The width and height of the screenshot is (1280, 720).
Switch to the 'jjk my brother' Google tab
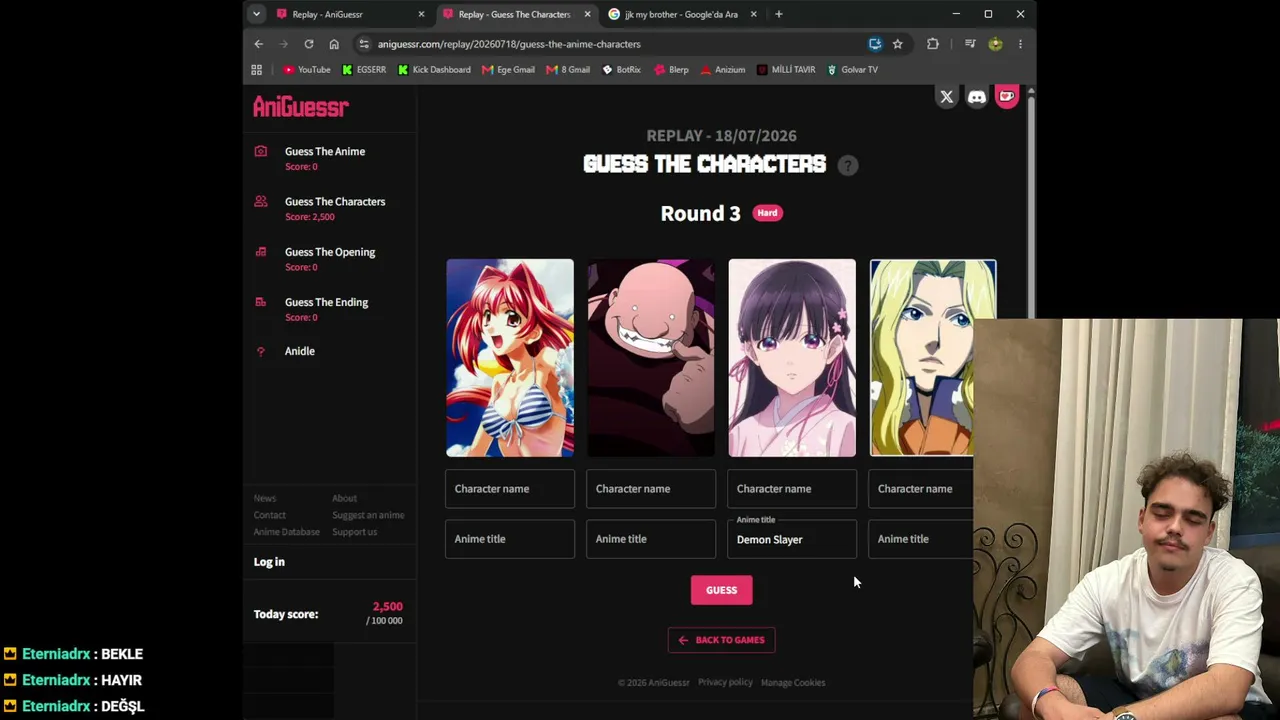point(683,14)
